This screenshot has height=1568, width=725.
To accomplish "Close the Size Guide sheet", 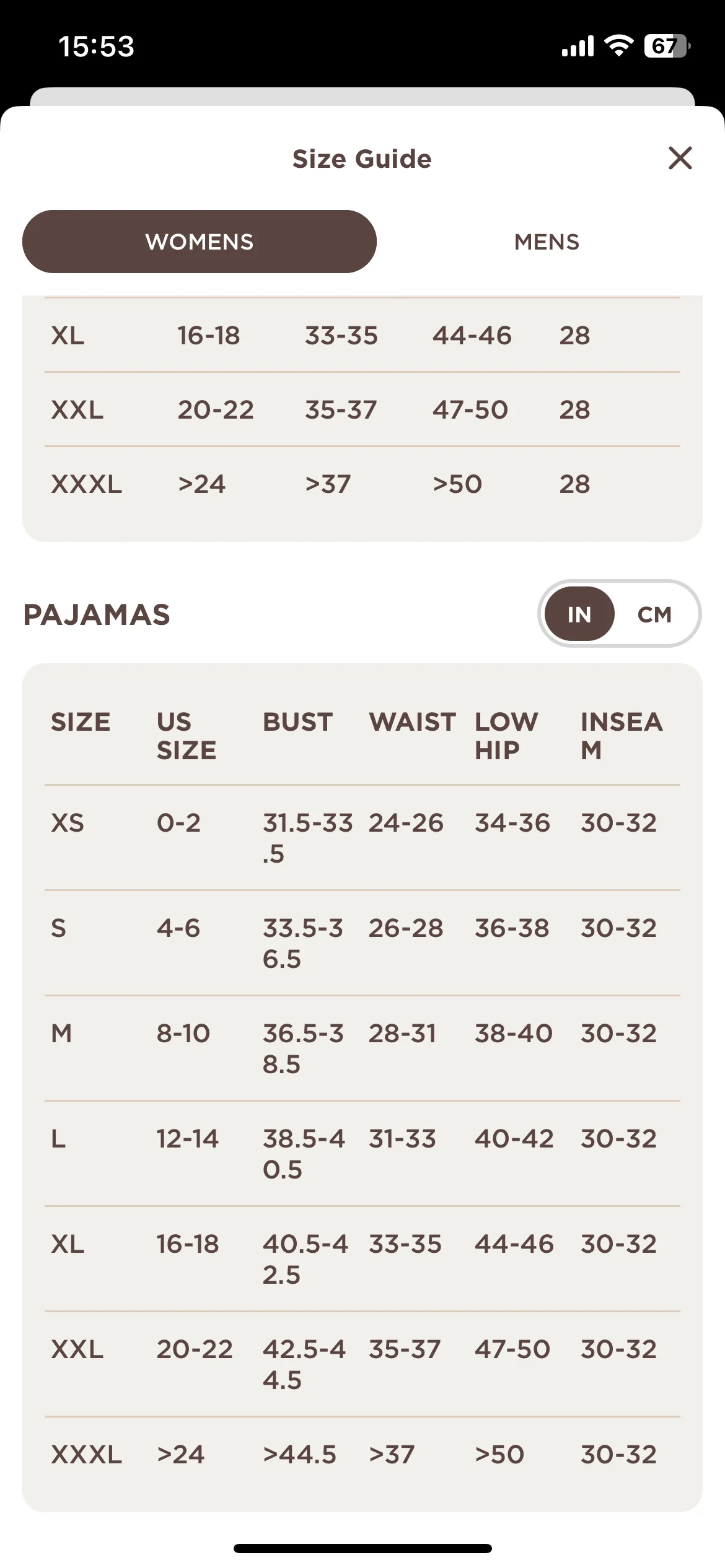I will [x=680, y=158].
